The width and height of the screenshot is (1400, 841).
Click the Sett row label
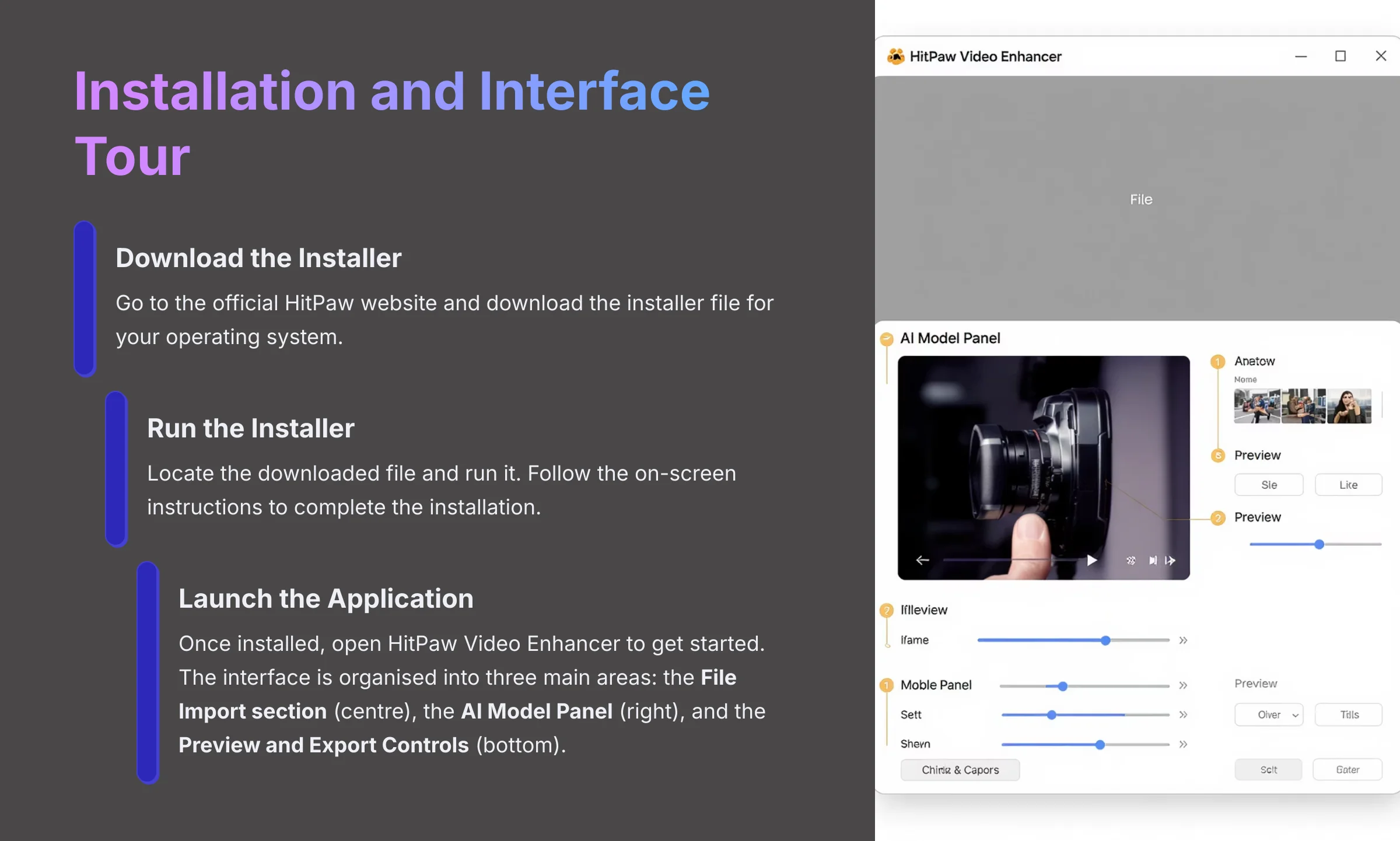tap(911, 715)
